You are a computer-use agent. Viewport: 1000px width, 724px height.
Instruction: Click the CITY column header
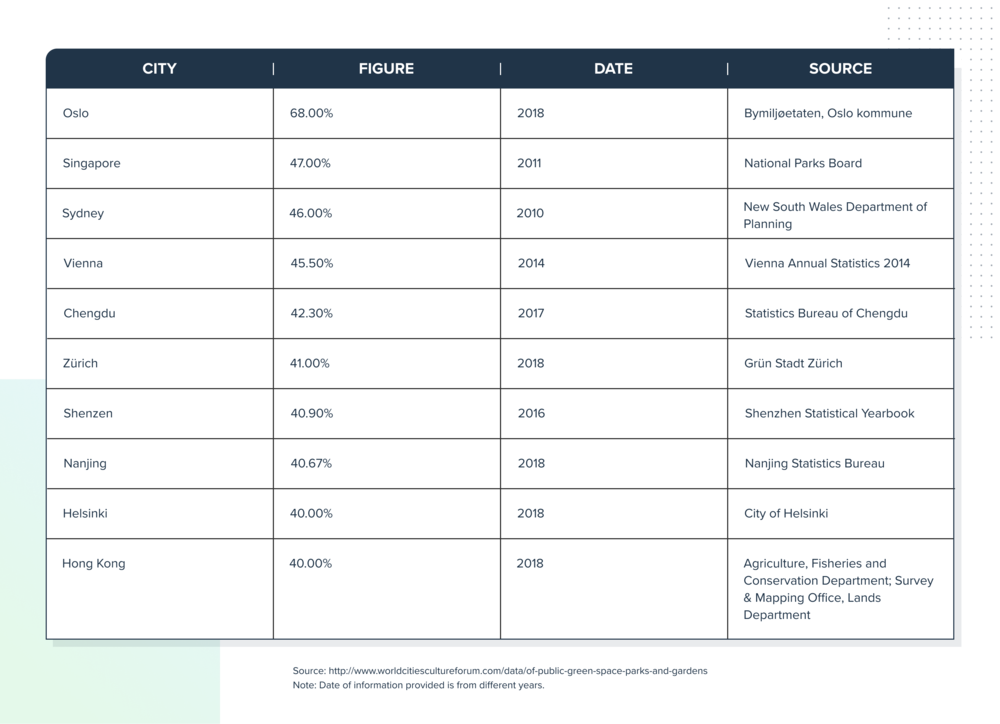pyautogui.click(x=159, y=69)
